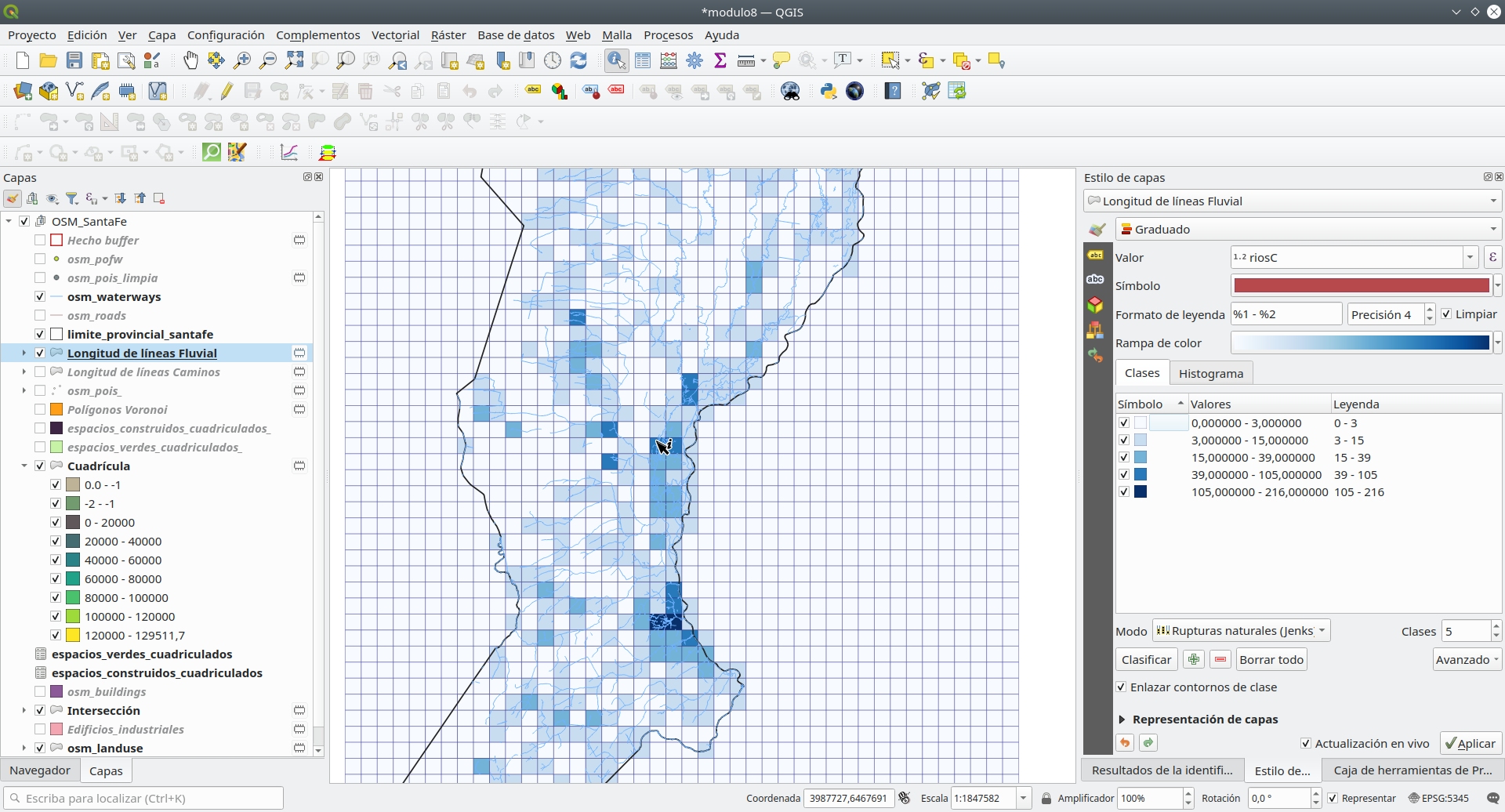Open the Modo Rupturas naturales dropdown
1505x812 pixels.
point(1241,631)
